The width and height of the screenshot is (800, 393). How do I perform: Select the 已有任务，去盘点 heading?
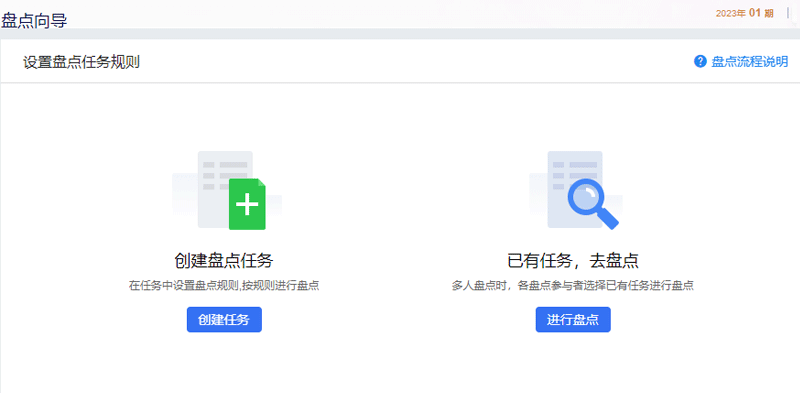tap(573, 261)
